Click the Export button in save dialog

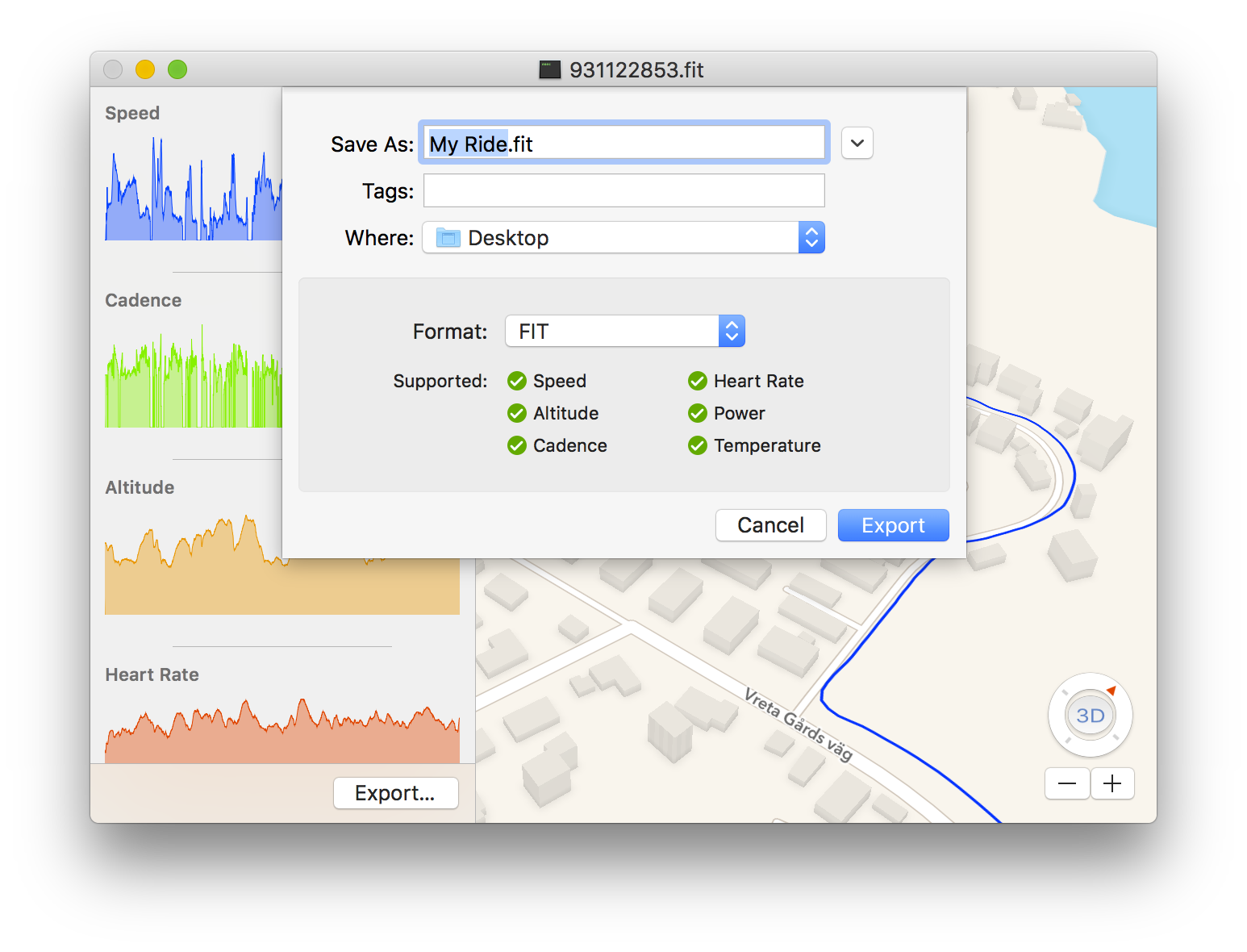(x=893, y=525)
